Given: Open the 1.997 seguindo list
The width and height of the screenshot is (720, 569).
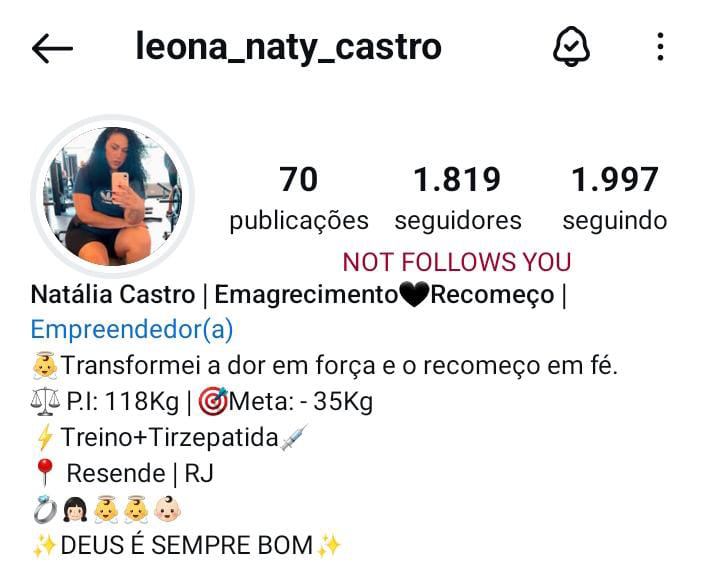Looking at the screenshot, I should coord(615,199).
